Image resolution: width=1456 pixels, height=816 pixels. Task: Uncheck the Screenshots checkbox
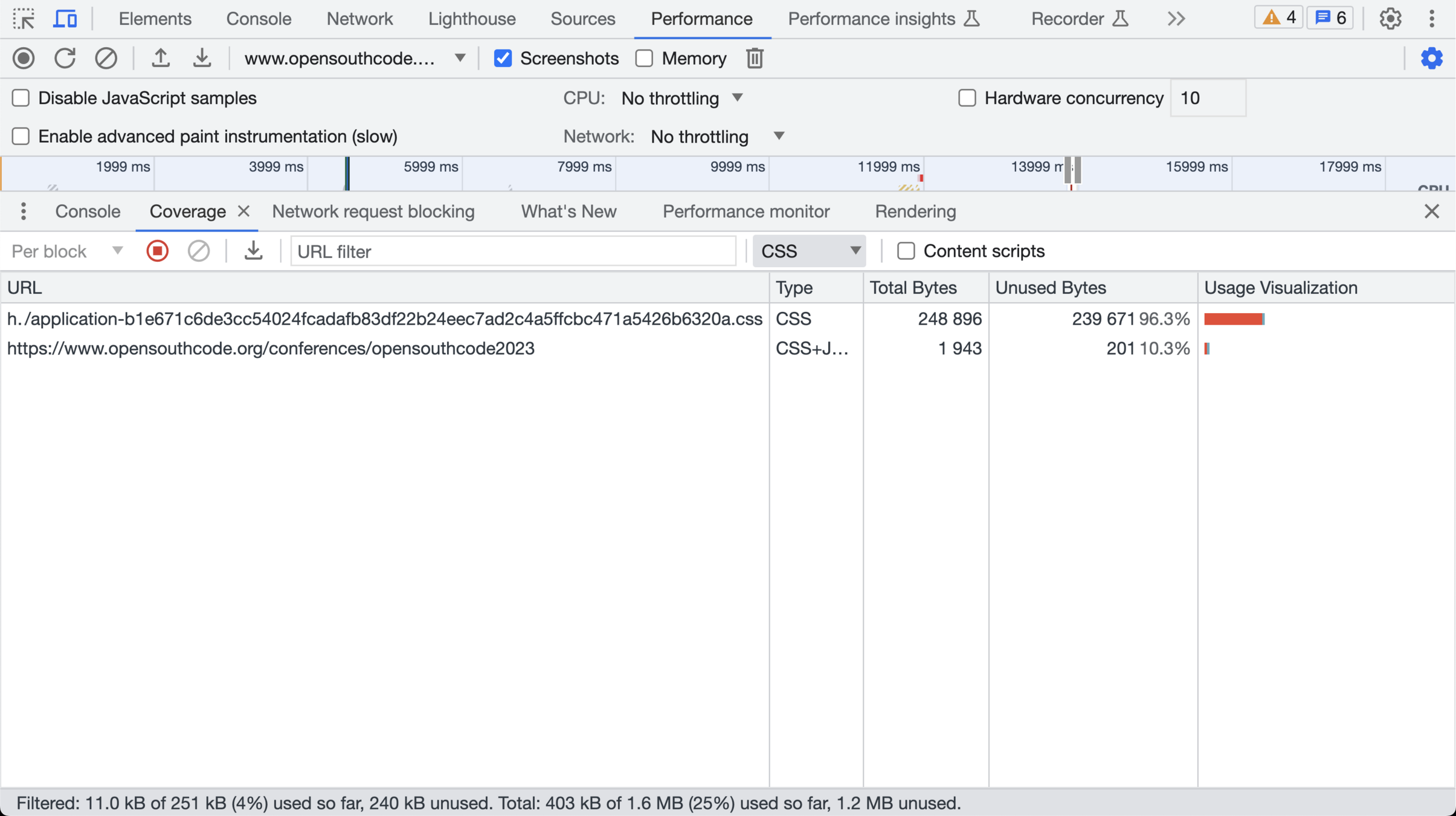[x=503, y=58]
